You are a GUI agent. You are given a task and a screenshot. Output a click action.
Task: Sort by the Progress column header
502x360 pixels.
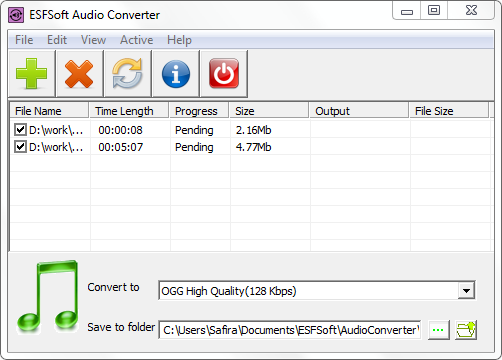click(199, 111)
